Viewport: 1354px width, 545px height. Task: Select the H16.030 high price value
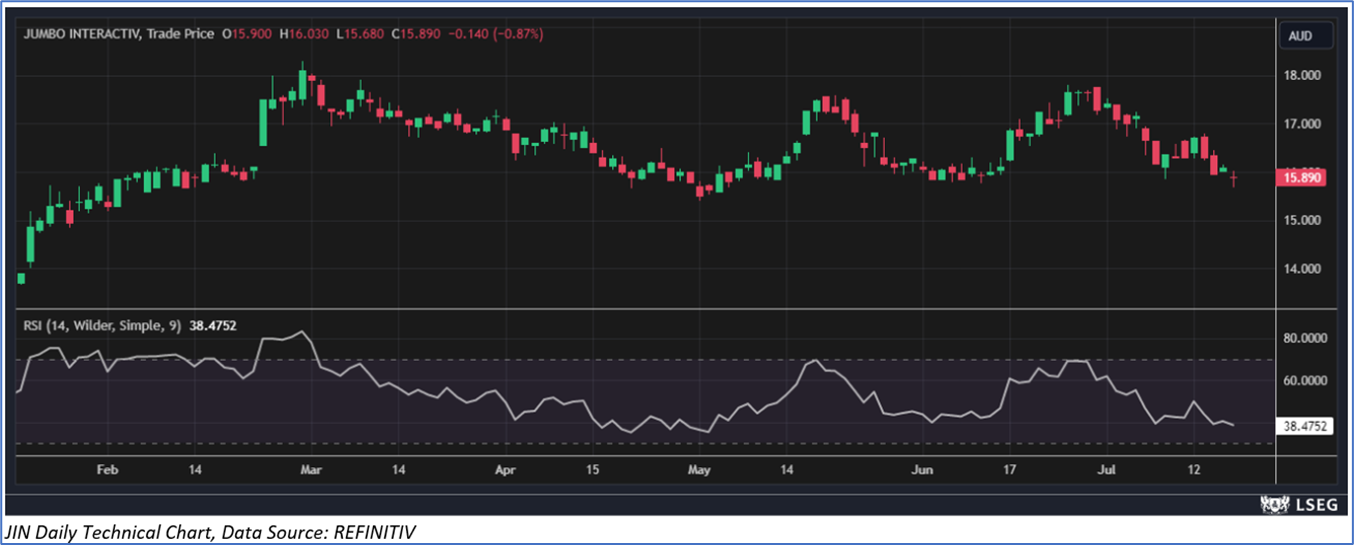point(305,34)
